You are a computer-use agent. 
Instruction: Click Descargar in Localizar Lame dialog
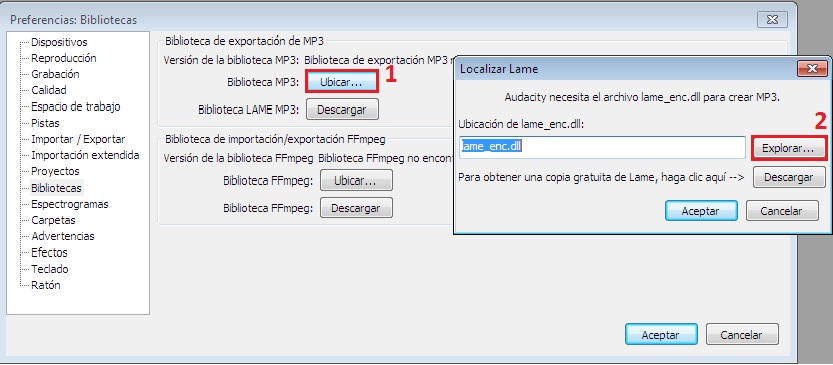[x=788, y=177]
